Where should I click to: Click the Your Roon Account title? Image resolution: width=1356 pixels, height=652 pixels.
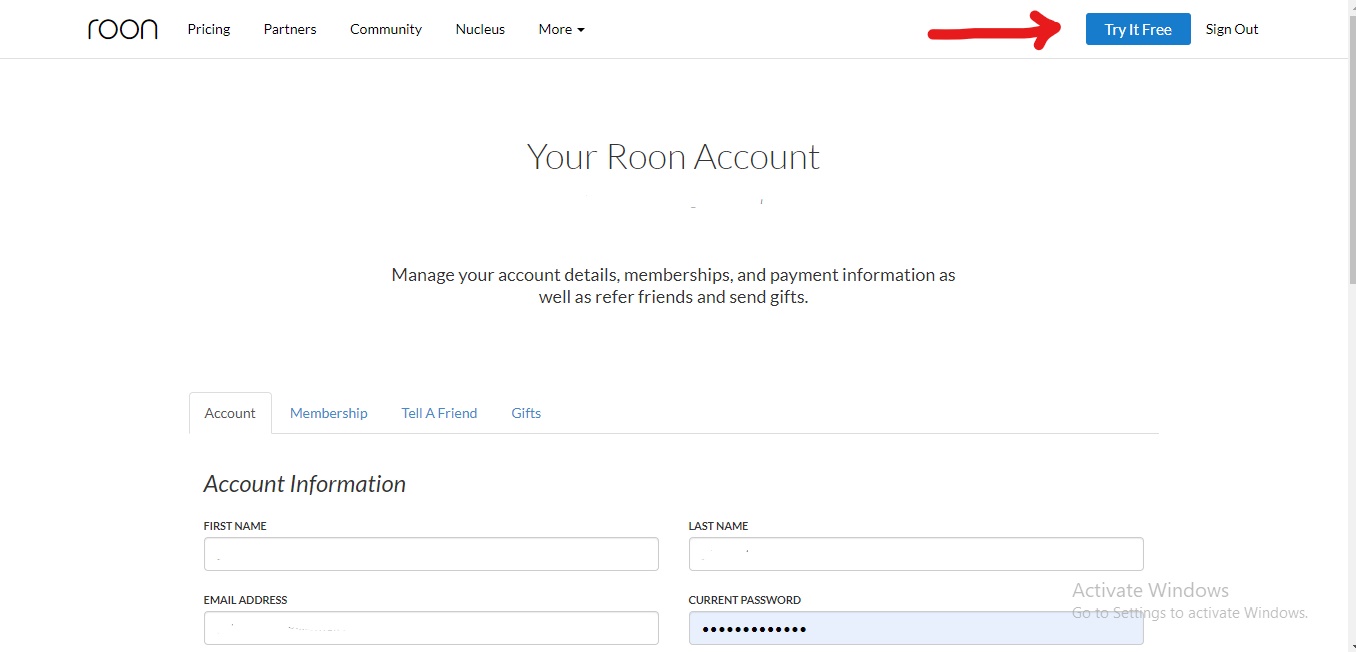point(673,157)
